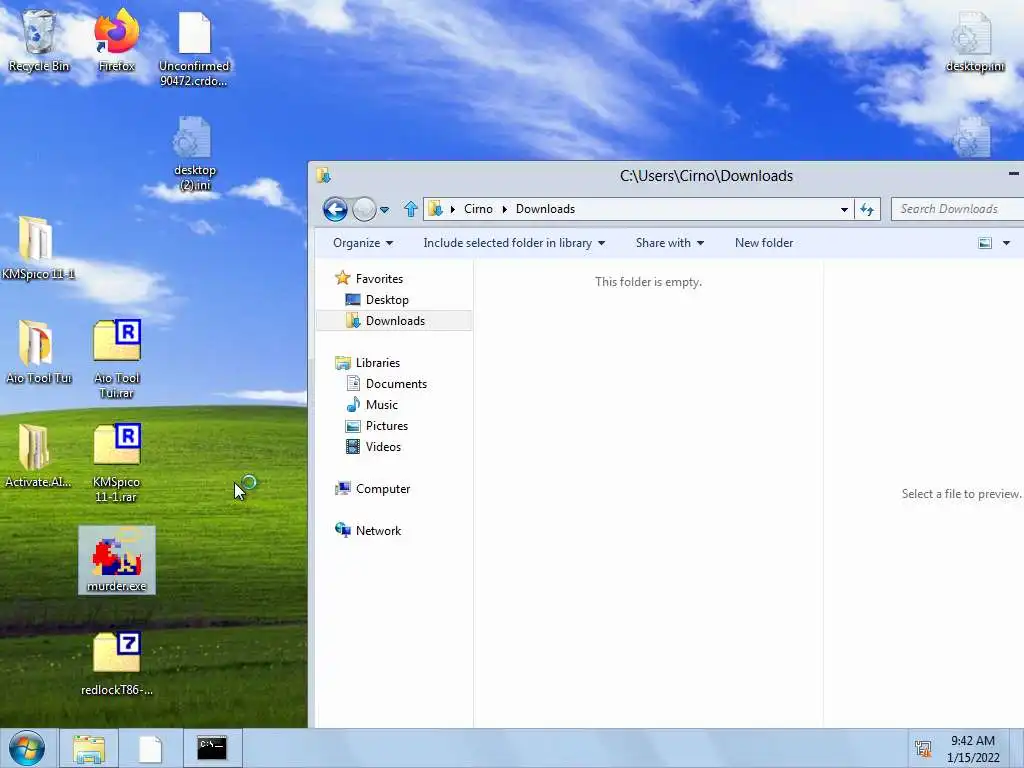Minimize the Downloads Explorer window
This screenshot has height=768, width=1024.
(1014, 174)
